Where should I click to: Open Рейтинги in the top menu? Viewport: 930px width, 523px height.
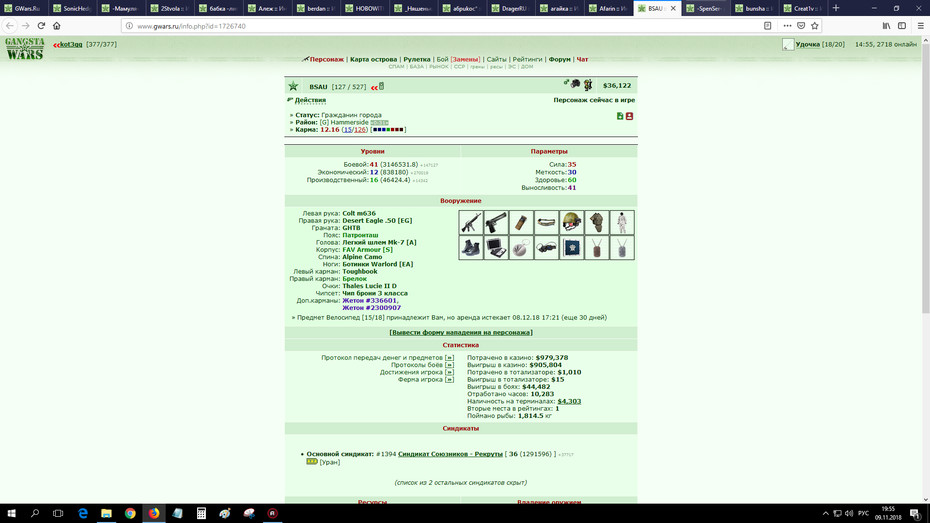[x=527, y=59]
